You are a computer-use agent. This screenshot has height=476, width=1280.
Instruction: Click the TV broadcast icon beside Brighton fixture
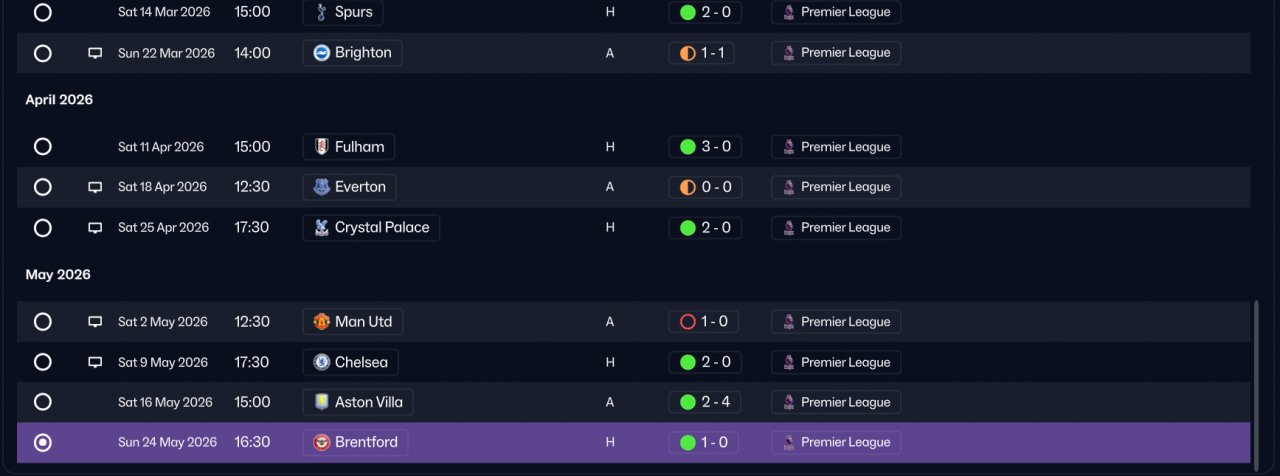coord(95,53)
